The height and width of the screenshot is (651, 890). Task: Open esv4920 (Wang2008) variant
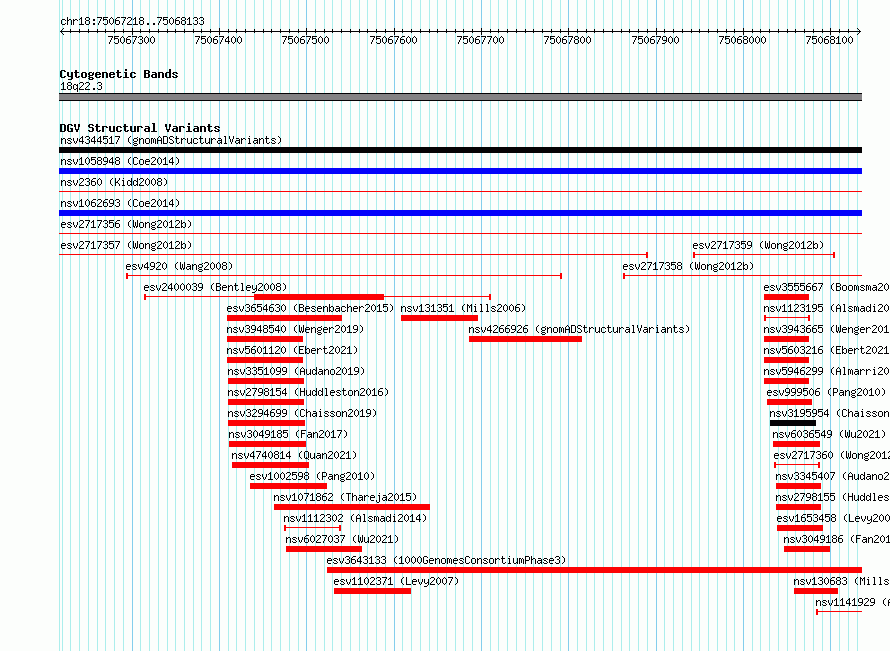179,266
